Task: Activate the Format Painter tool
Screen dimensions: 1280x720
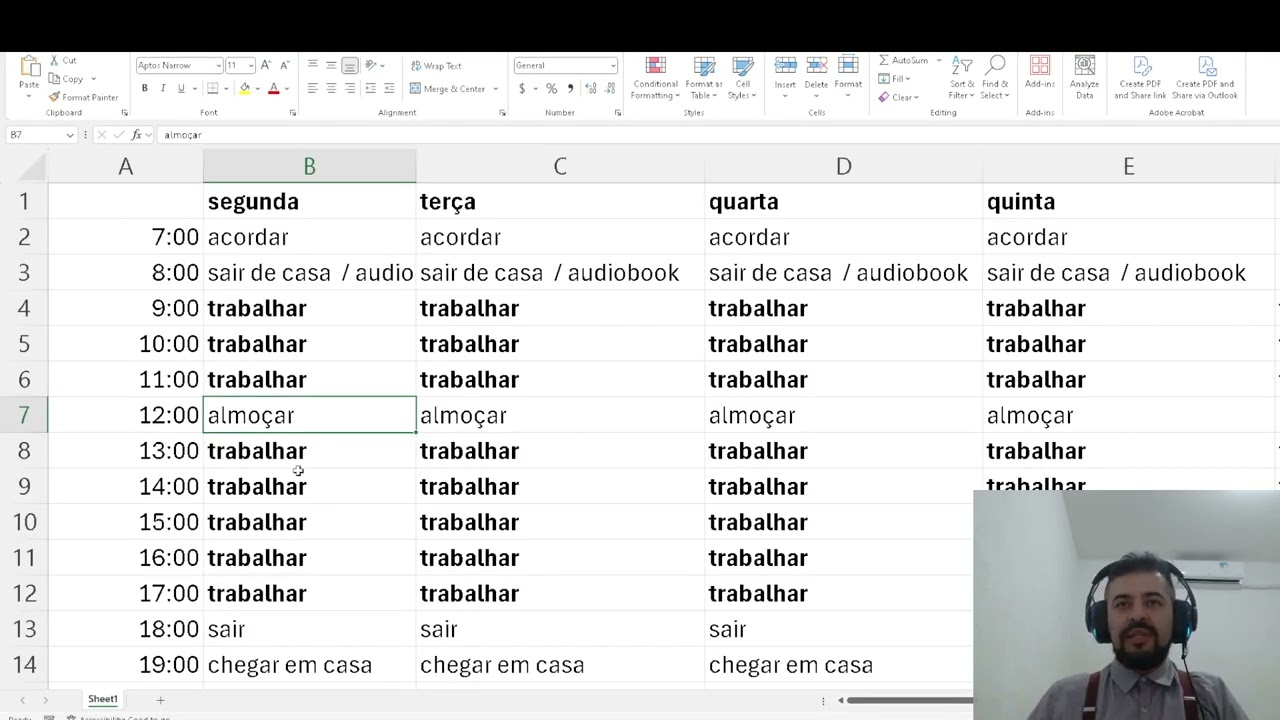Action: point(83,97)
